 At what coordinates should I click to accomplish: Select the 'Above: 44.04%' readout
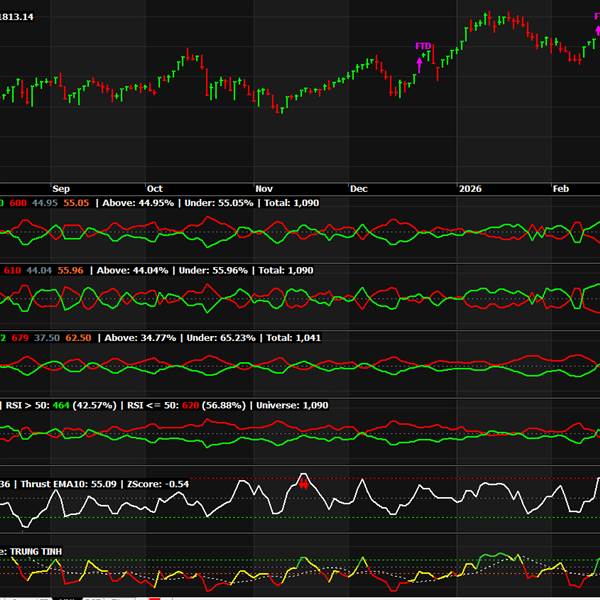point(132,270)
